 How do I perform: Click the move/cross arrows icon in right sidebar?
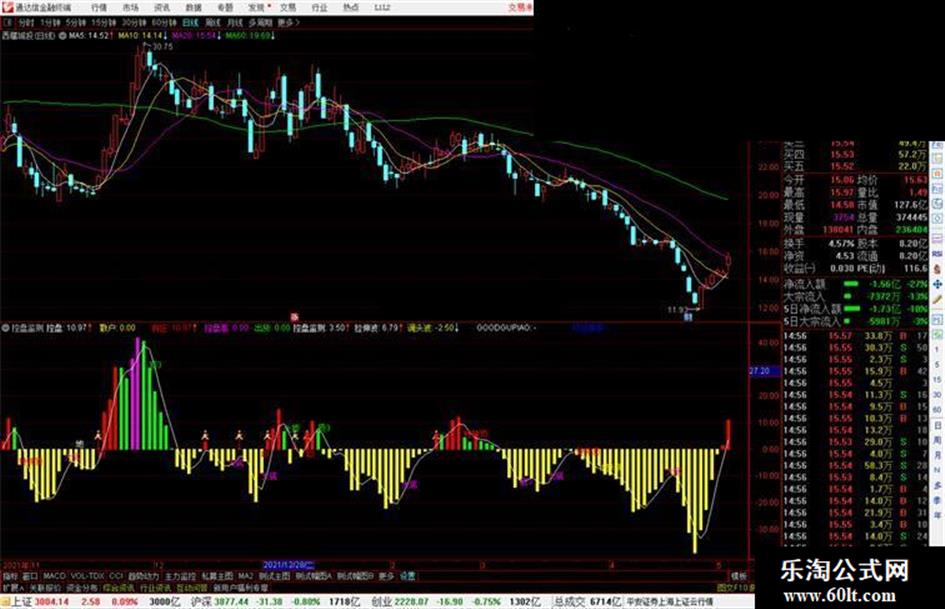pyautogui.click(x=937, y=284)
